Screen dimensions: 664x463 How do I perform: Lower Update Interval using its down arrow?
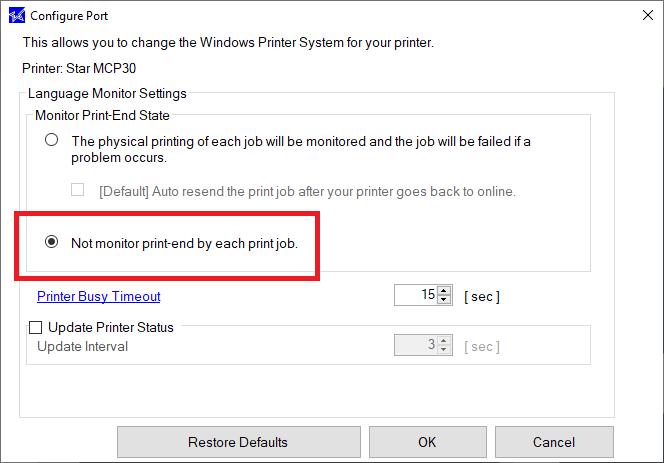pyautogui.click(x=443, y=349)
